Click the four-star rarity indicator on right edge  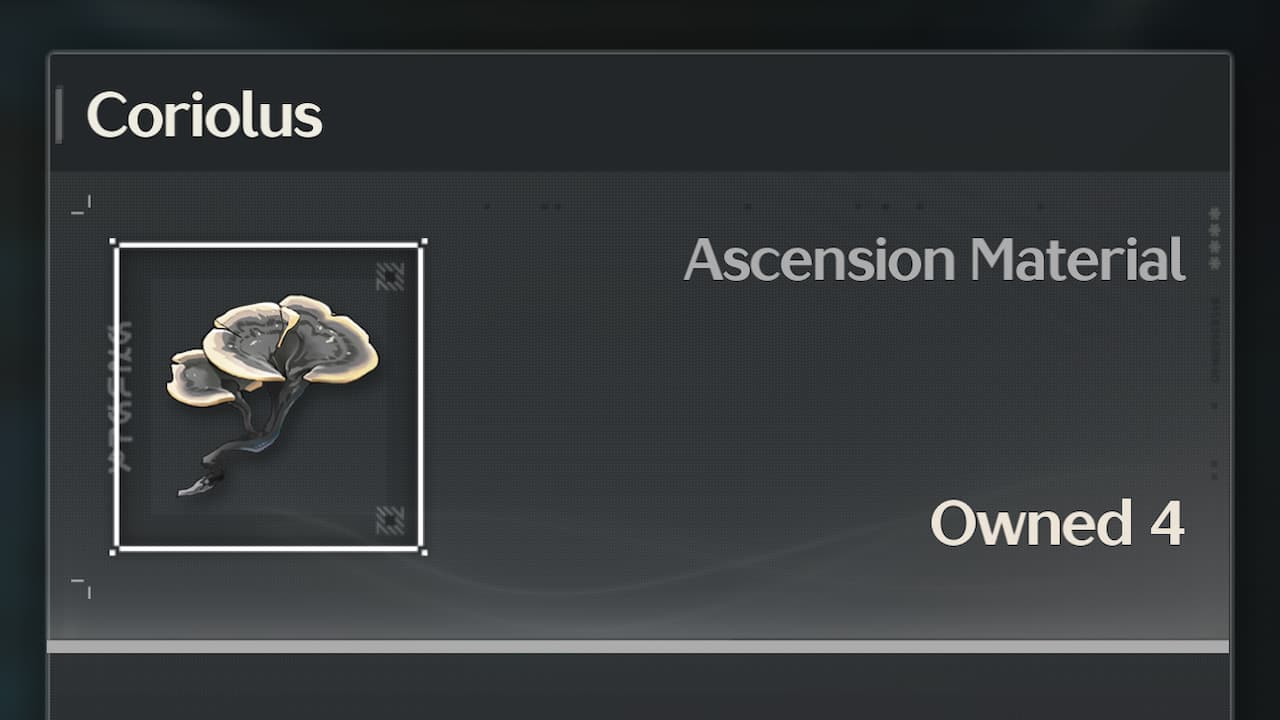pos(1215,238)
